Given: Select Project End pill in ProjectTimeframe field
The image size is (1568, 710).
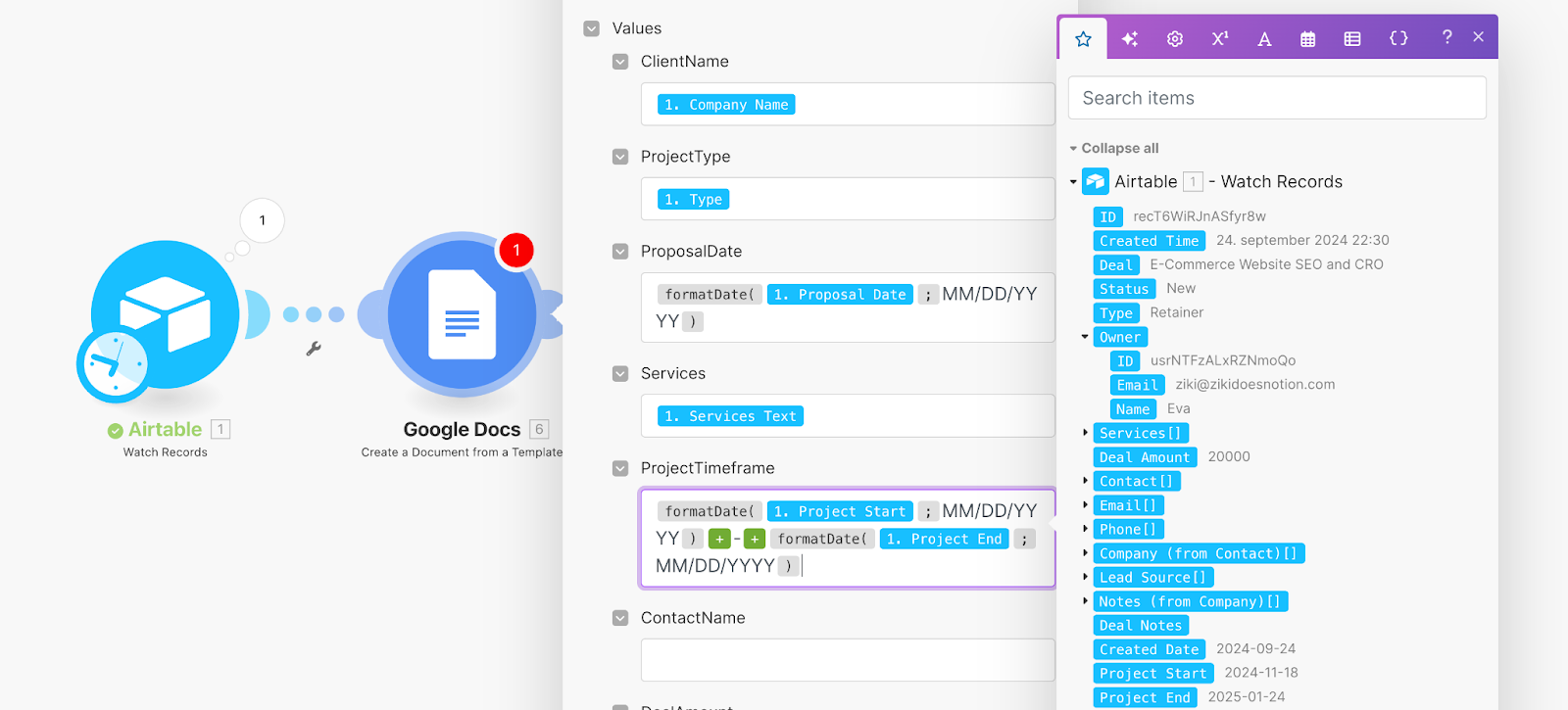Looking at the screenshot, I should tap(945, 539).
